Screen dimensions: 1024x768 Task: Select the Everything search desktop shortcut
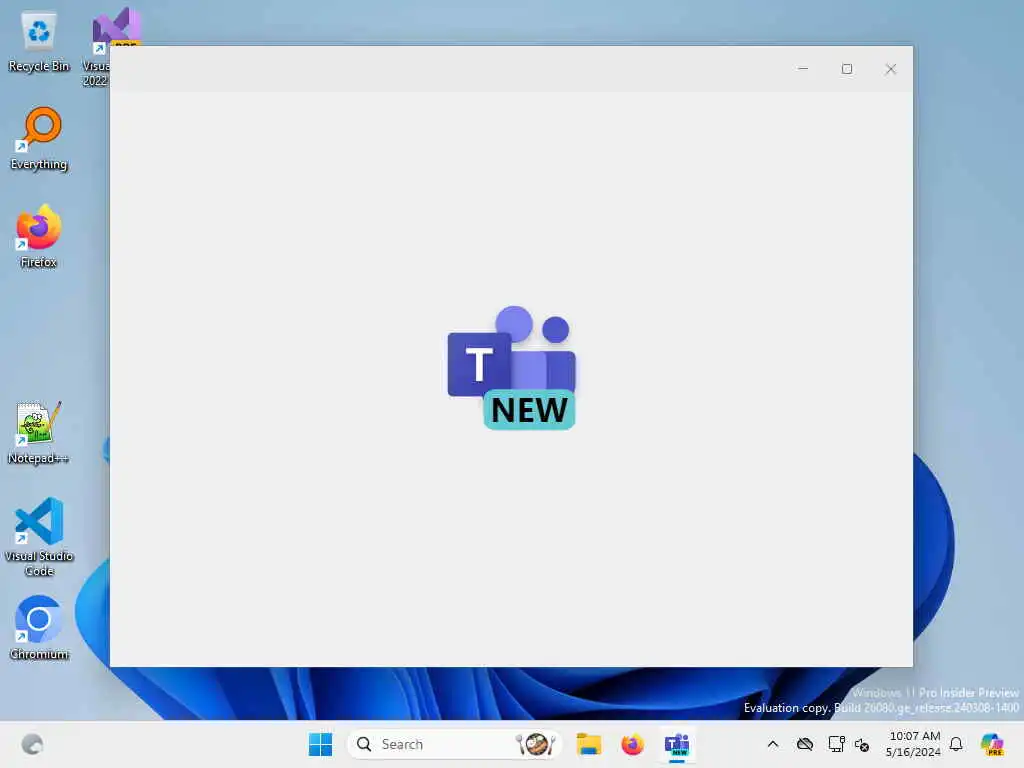[39, 138]
